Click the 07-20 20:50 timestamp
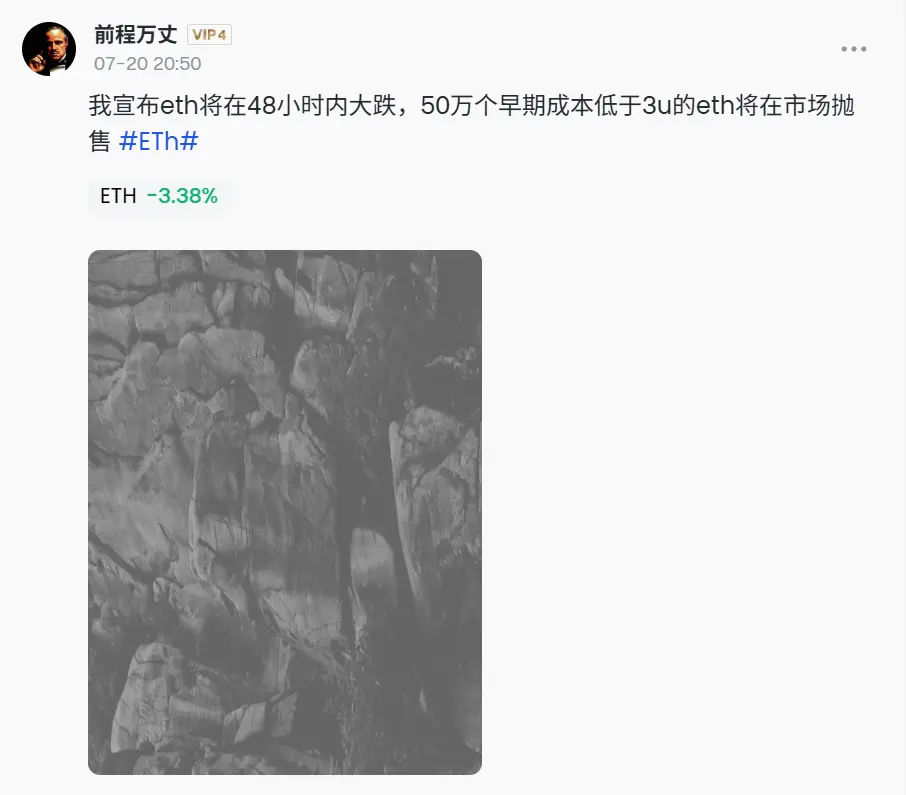The width and height of the screenshot is (906, 795). (148, 64)
